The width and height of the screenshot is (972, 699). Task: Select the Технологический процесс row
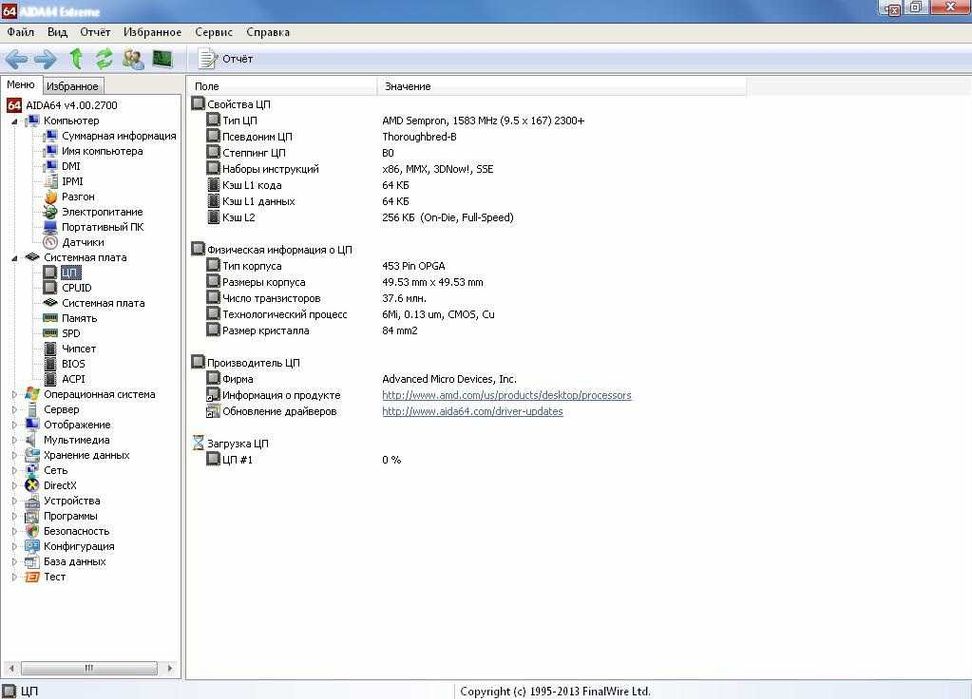coord(350,314)
